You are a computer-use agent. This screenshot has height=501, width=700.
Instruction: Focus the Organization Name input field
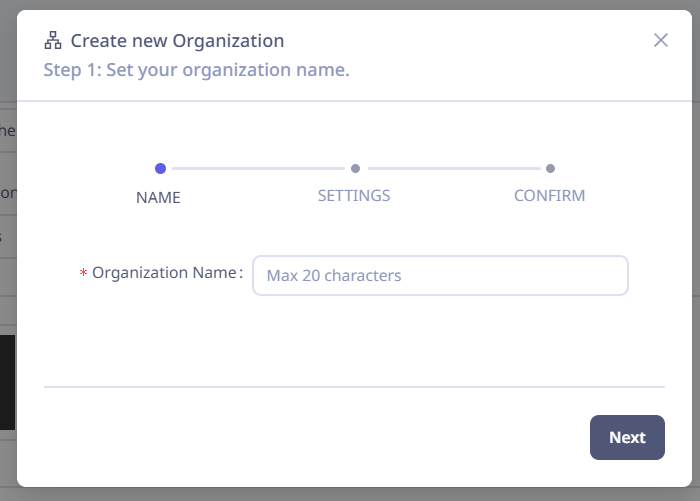(440, 276)
